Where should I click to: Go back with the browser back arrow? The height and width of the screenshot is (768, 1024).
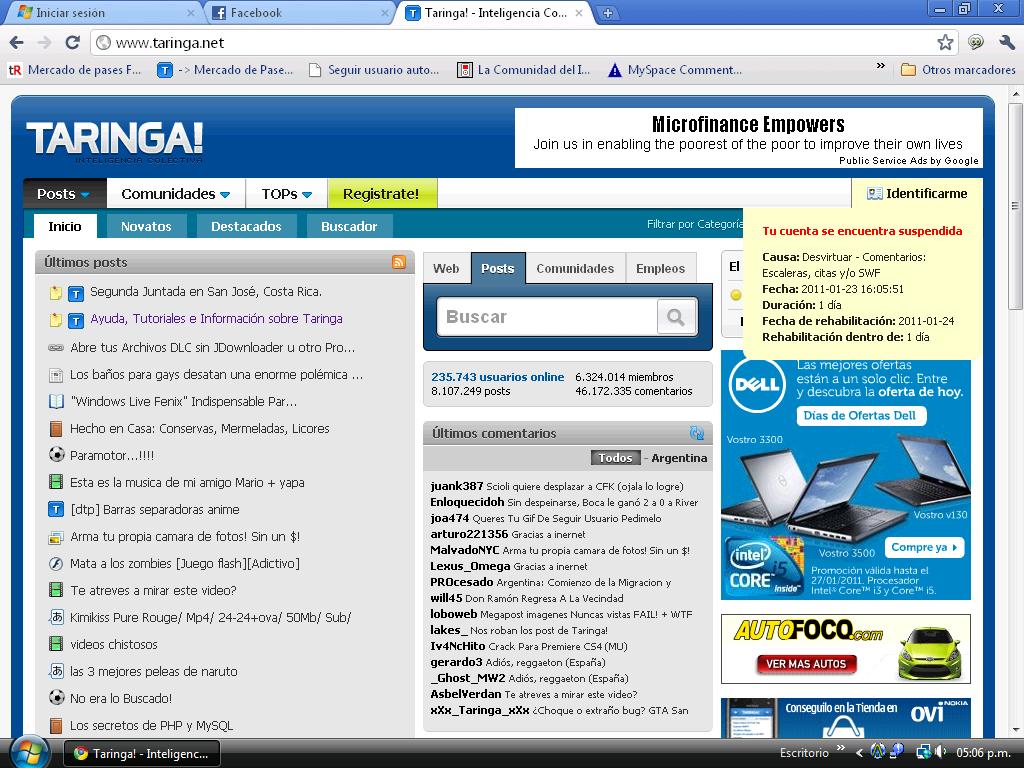(x=16, y=42)
